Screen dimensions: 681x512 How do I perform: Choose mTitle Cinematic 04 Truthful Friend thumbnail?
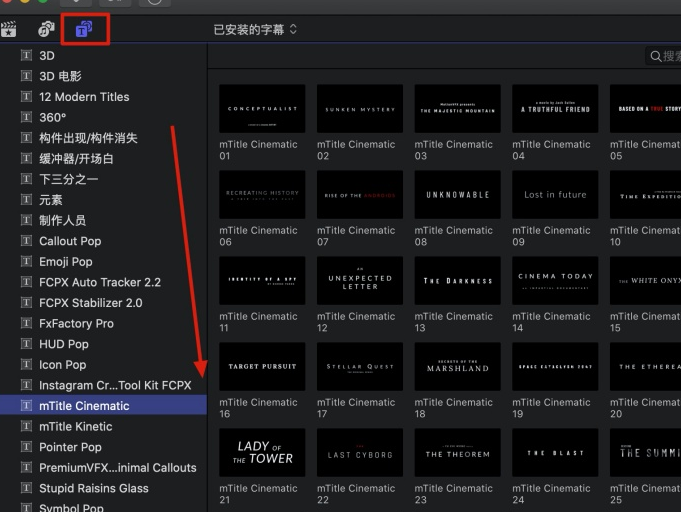coord(555,109)
